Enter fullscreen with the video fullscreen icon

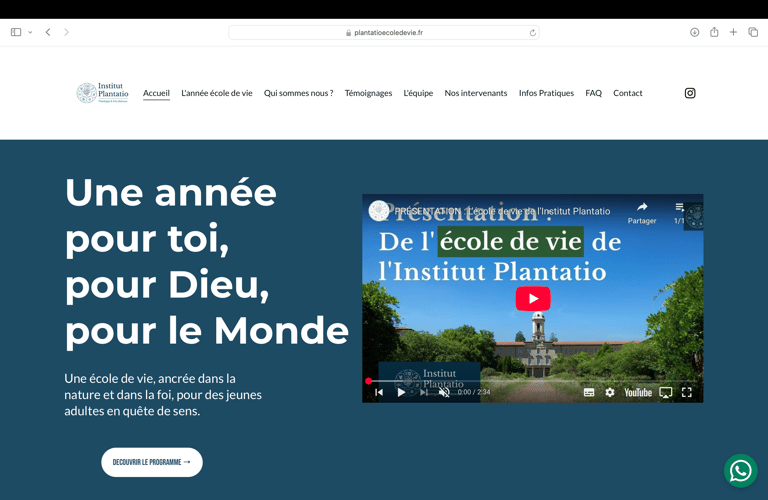click(x=687, y=392)
